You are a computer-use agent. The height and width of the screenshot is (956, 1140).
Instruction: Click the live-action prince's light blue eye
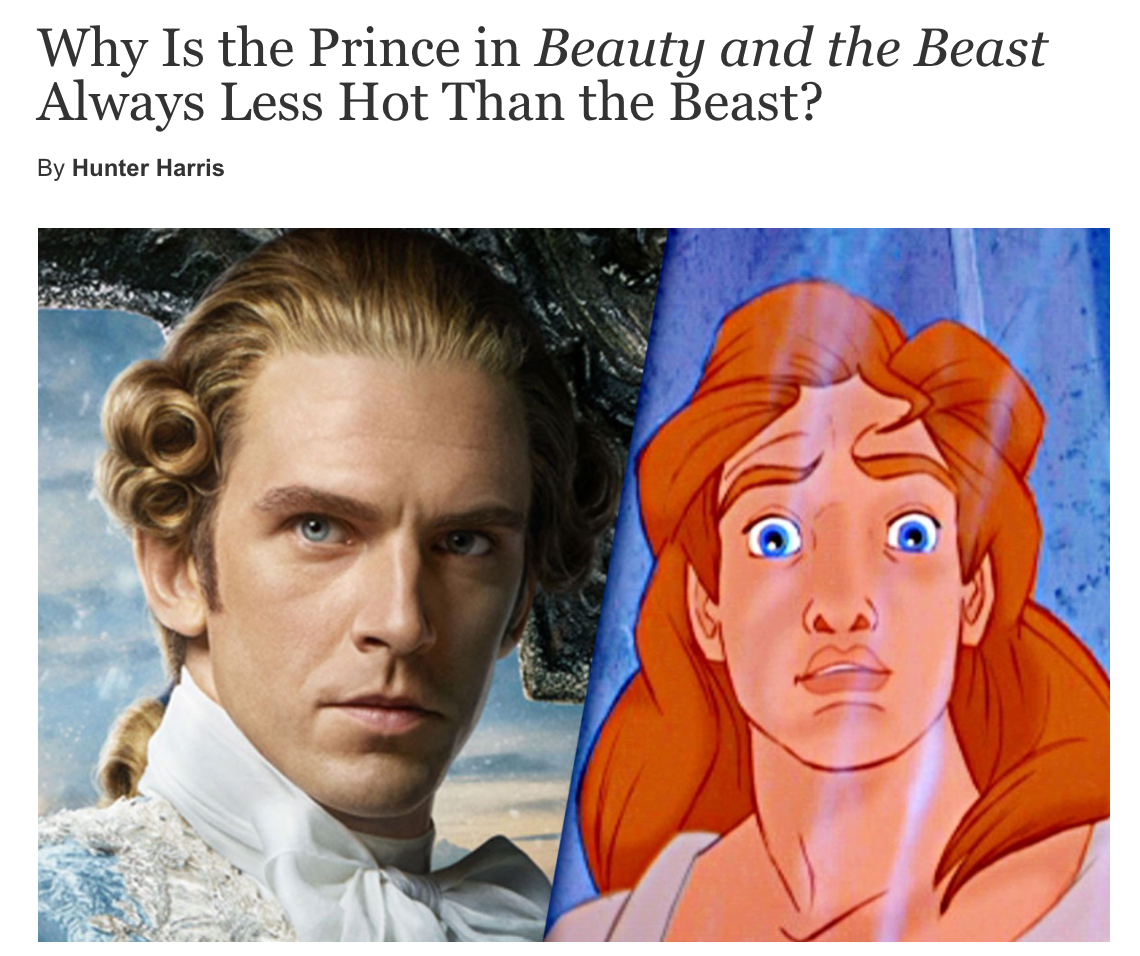(x=318, y=530)
